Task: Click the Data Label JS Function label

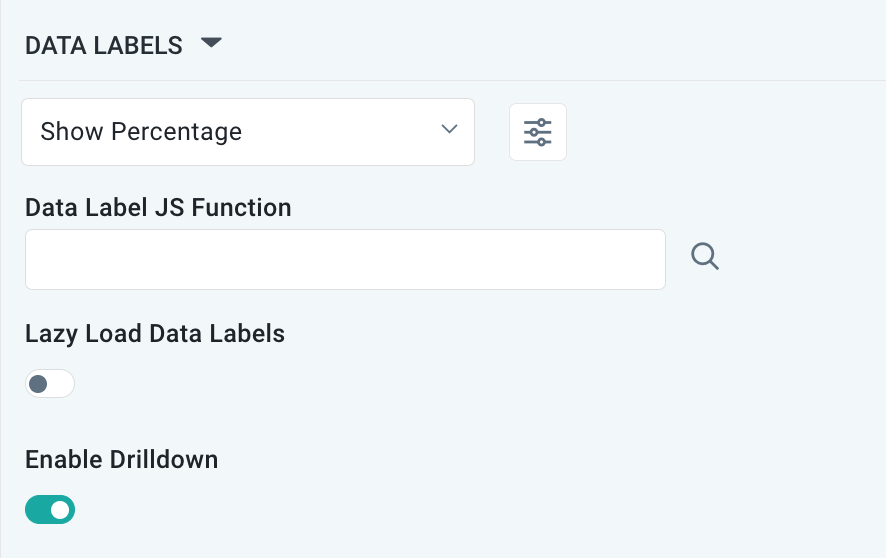Action: click(x=158, y=208)
